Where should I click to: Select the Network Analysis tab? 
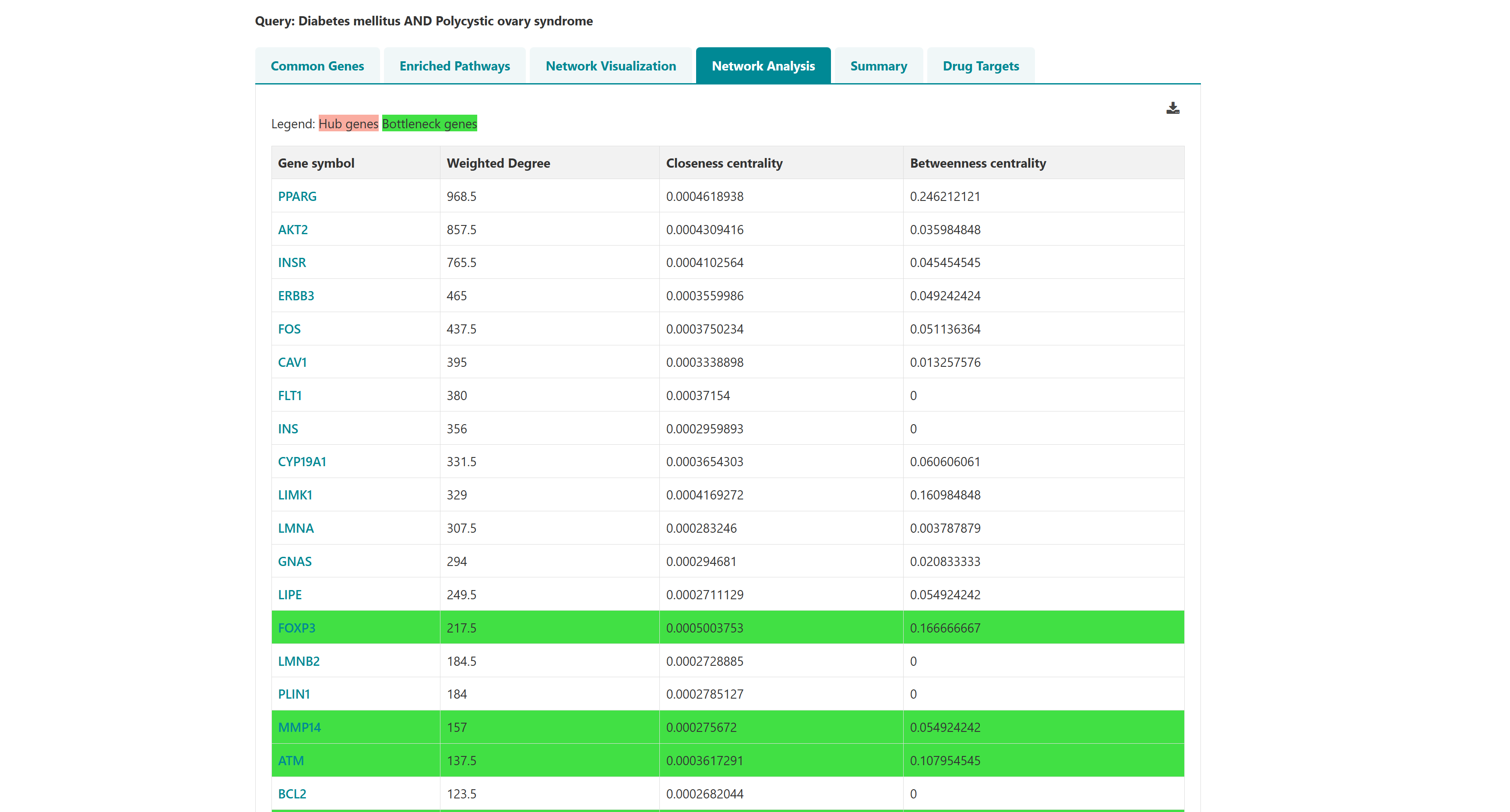(x=763, y=66)
